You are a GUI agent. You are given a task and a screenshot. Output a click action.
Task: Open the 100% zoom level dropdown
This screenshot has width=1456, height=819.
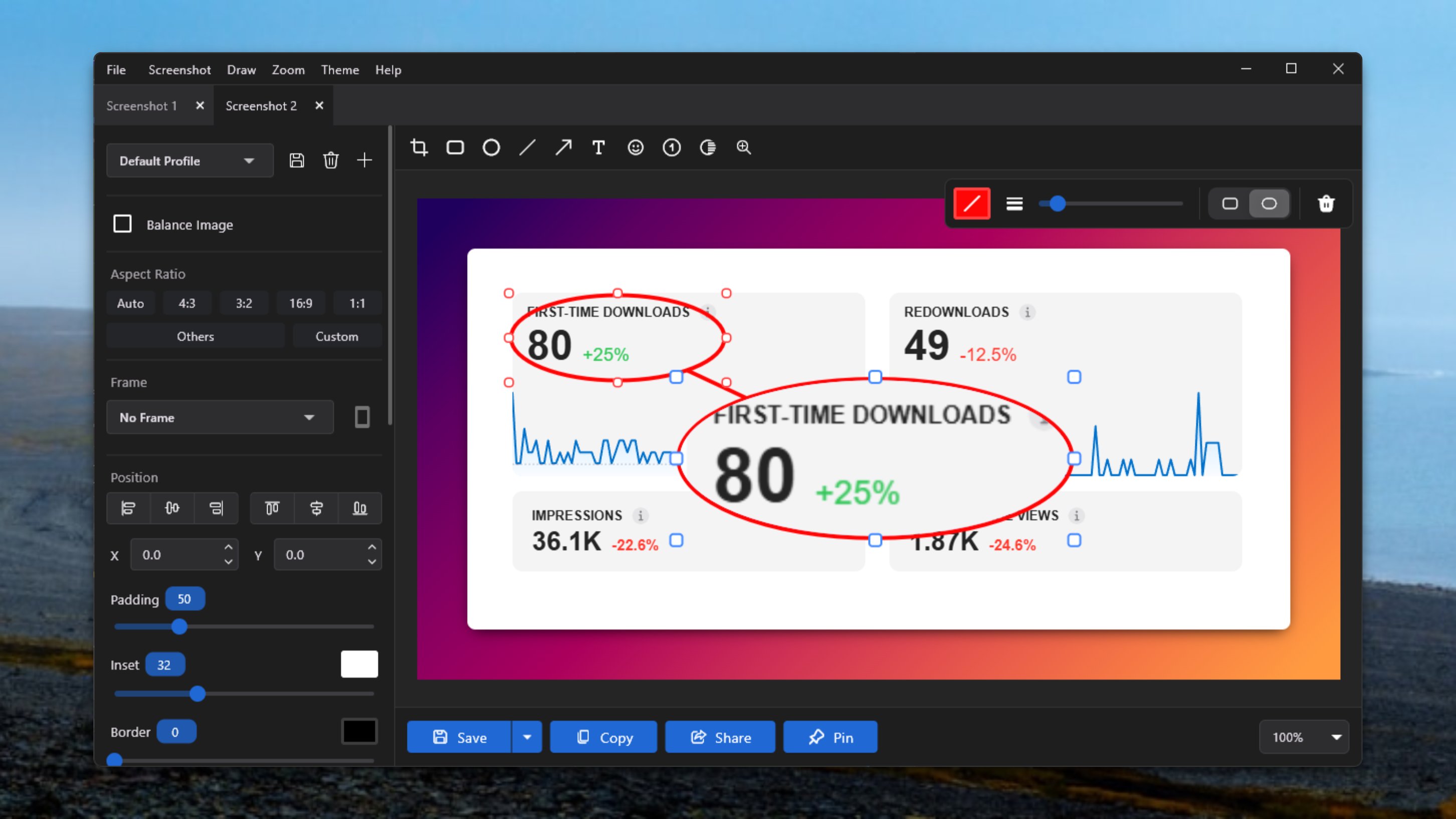(x=1304, y=737)
